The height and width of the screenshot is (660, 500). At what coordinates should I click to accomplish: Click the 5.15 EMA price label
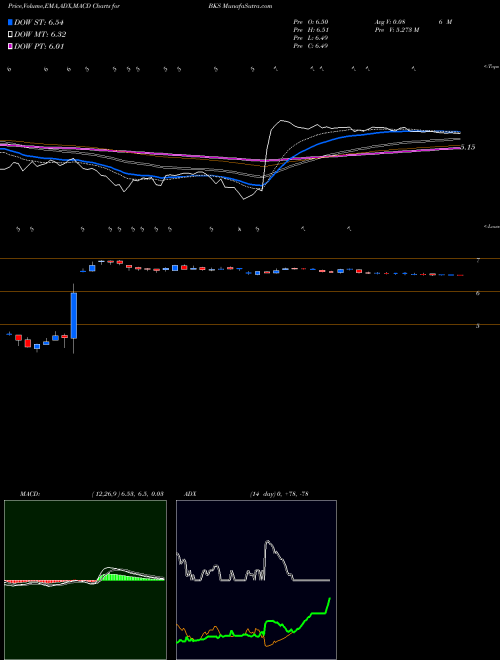pyautogui.click(x=468, y=147)
